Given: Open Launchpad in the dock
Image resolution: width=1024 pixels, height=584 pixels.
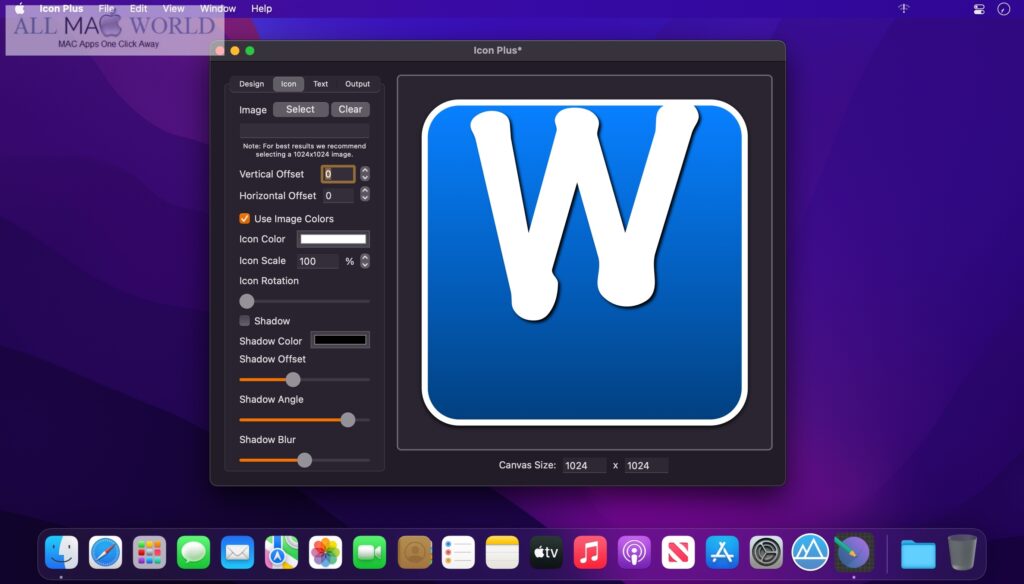Looking at the screenshot, I should 150,553.
